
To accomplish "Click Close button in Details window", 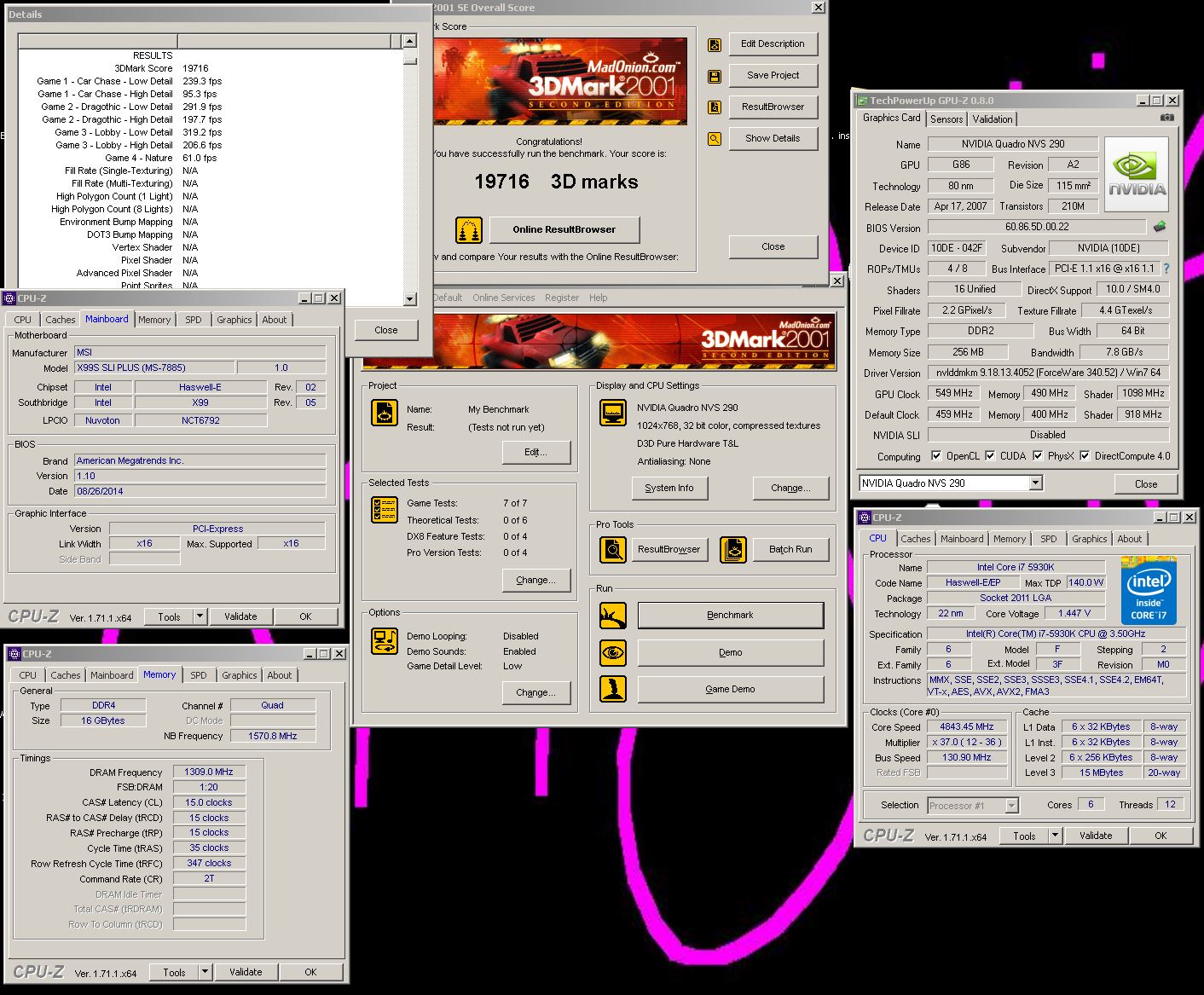I will pos(386,330).
